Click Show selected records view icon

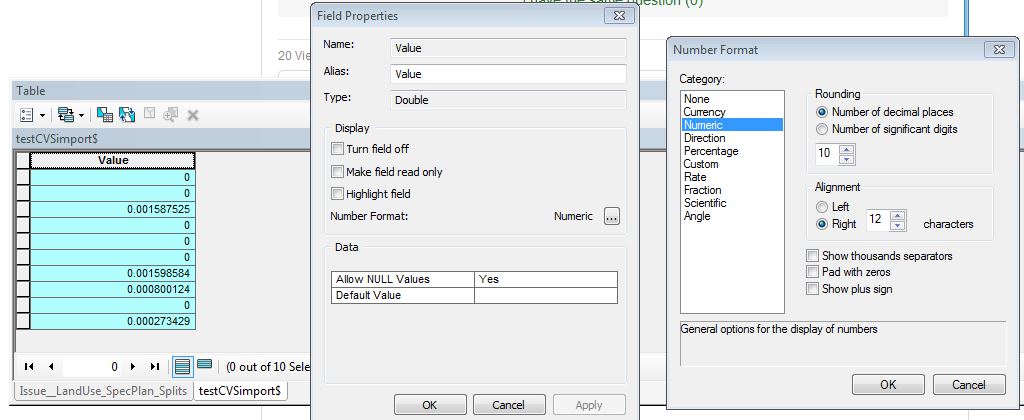[205, 366]
